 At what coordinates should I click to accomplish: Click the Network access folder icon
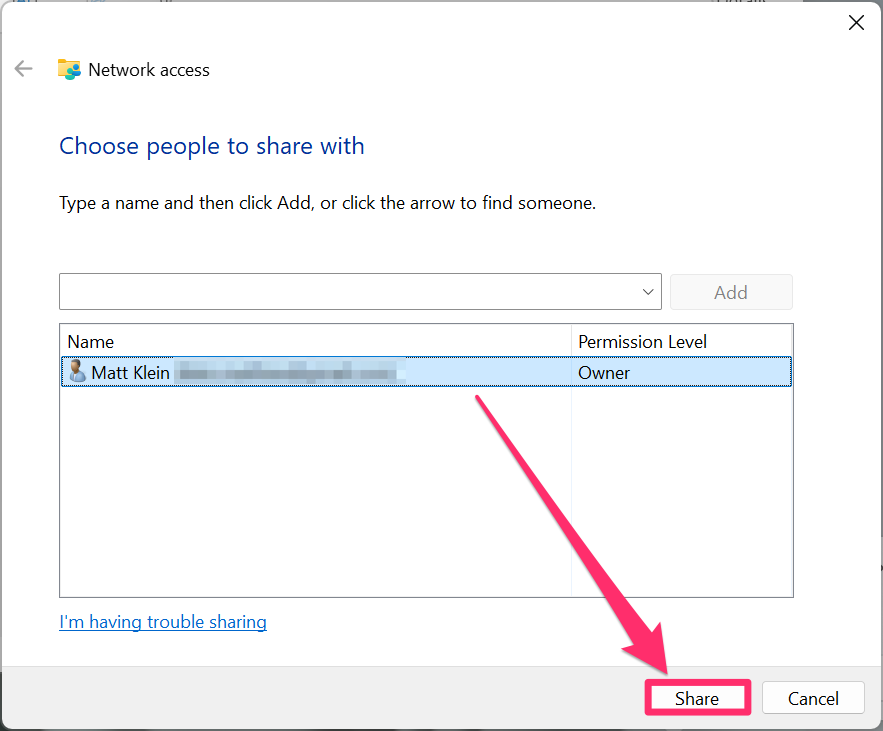click(69, 69)
